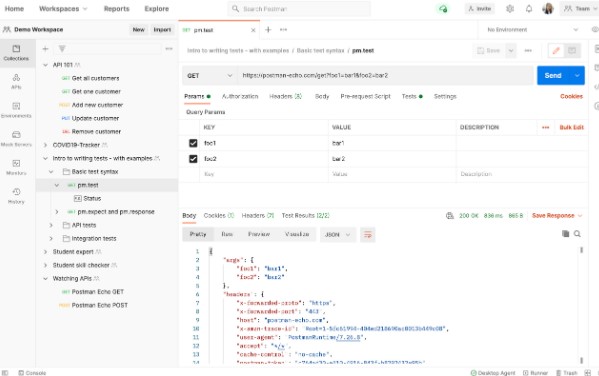Open the Cookies link
The height and width of the screenshot is (376, 599).
(571, 96)
